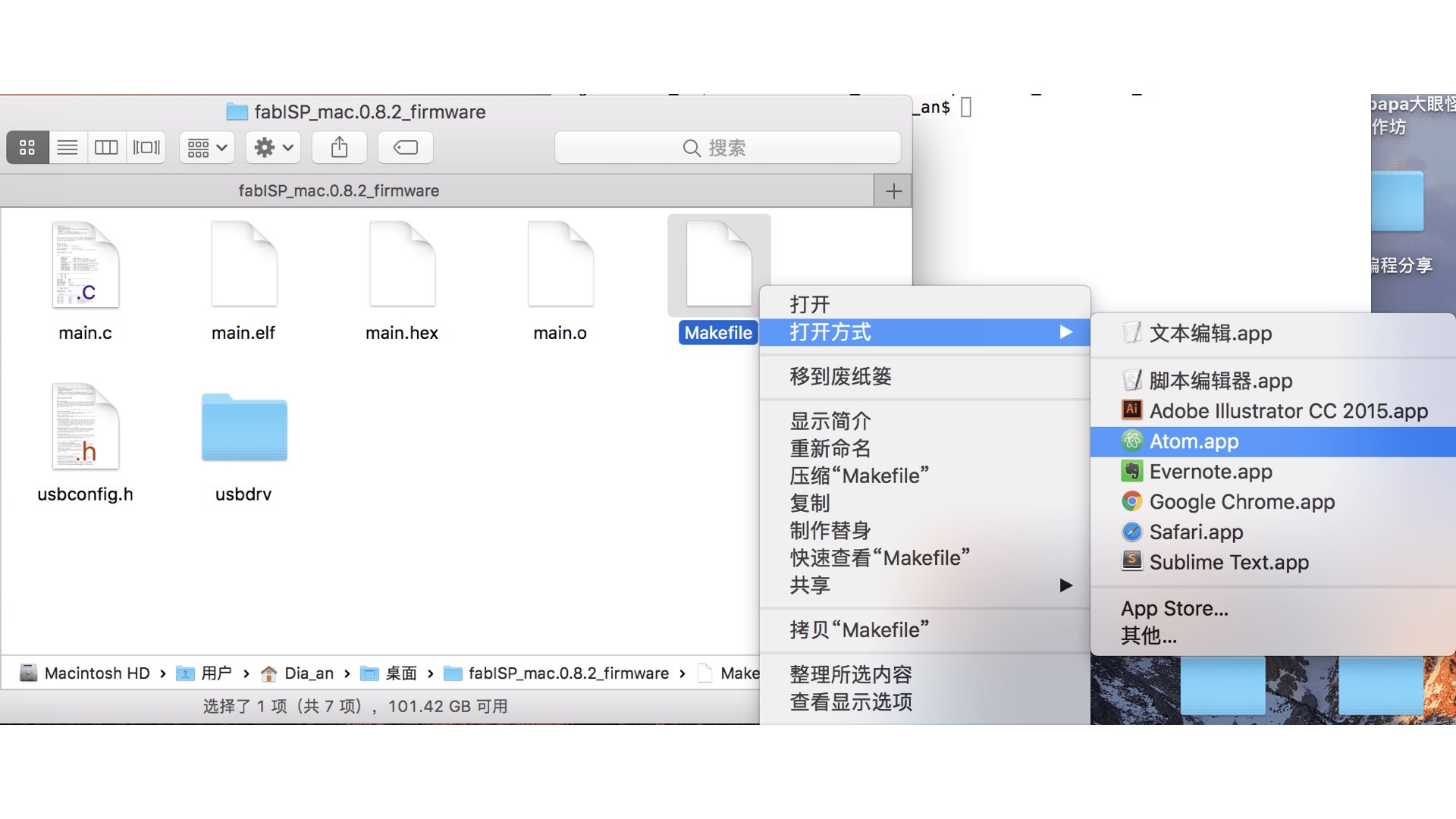Screen dimensions: 1456x819
Task: Choose 查看显示选项 in the context menu
Action: point(924,701)
